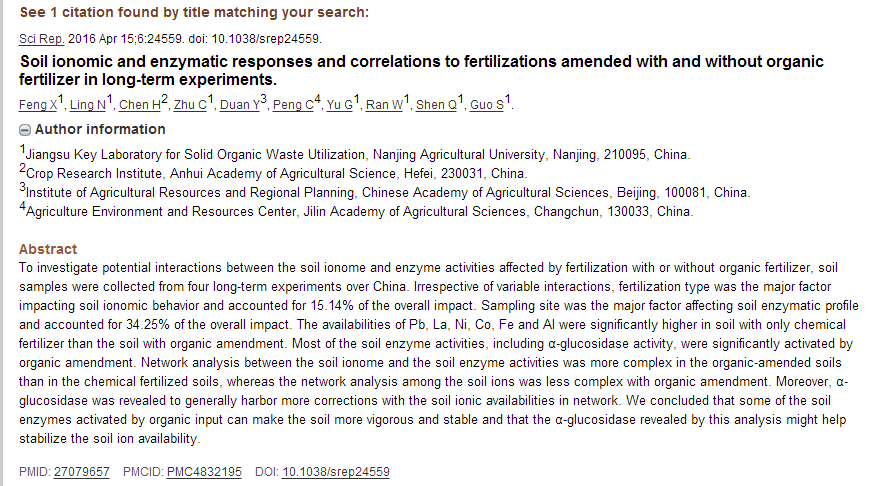Open author Yu G link
Screen dimensions: 874x486
pyautogui.click(x=339, y=105)
